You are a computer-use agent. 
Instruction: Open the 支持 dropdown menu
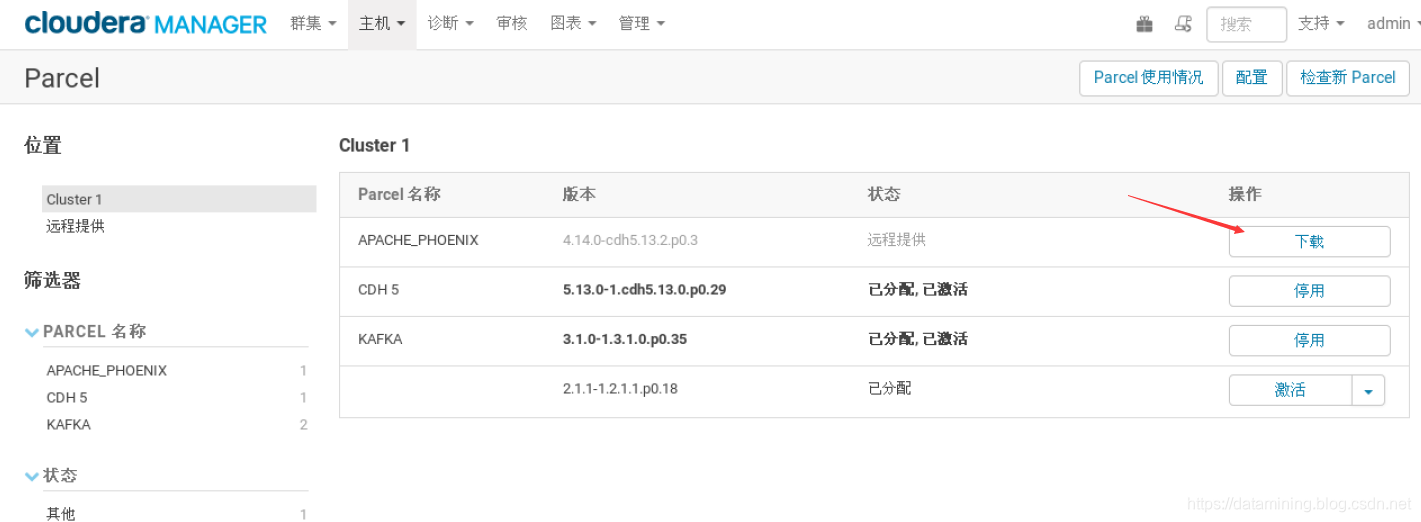tap(1321, 23)
